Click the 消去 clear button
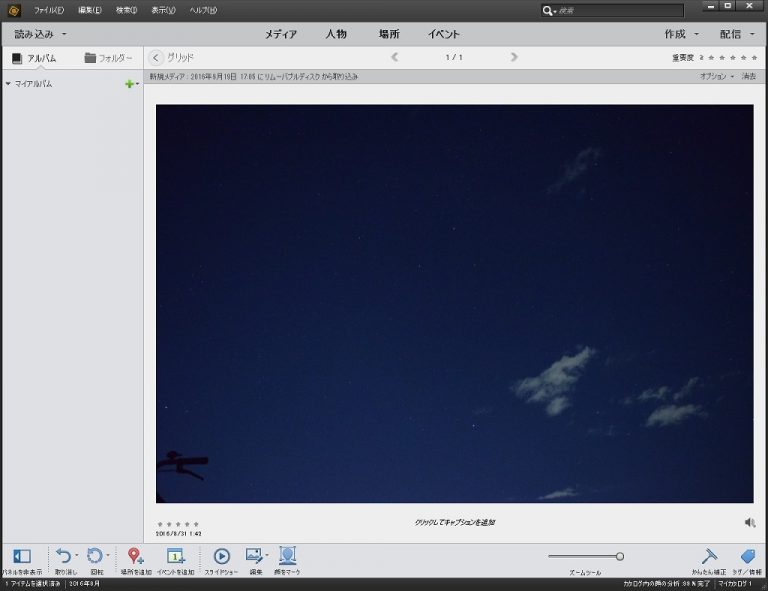Image resolution: width=768 pixels, height=591 pixels. pos(749,76)
